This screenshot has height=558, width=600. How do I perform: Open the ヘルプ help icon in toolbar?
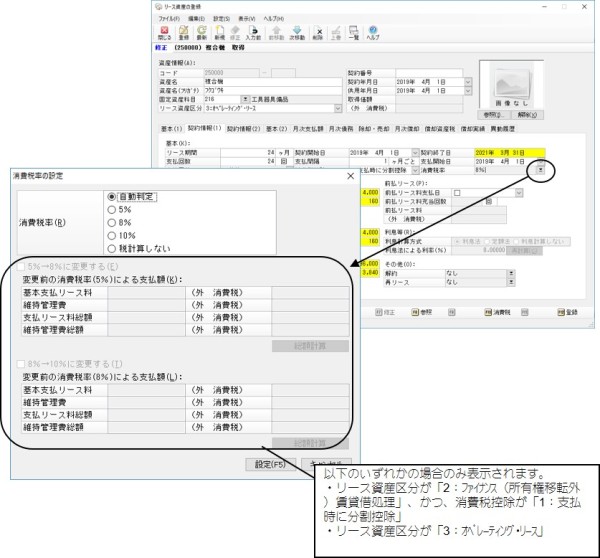[x=373, y=31]
